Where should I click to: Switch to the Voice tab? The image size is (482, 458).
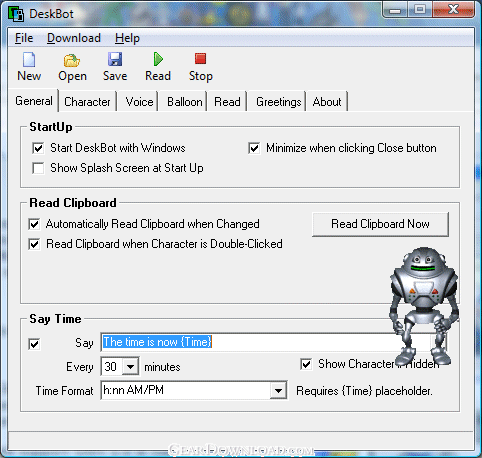click(x=139, y=102)
